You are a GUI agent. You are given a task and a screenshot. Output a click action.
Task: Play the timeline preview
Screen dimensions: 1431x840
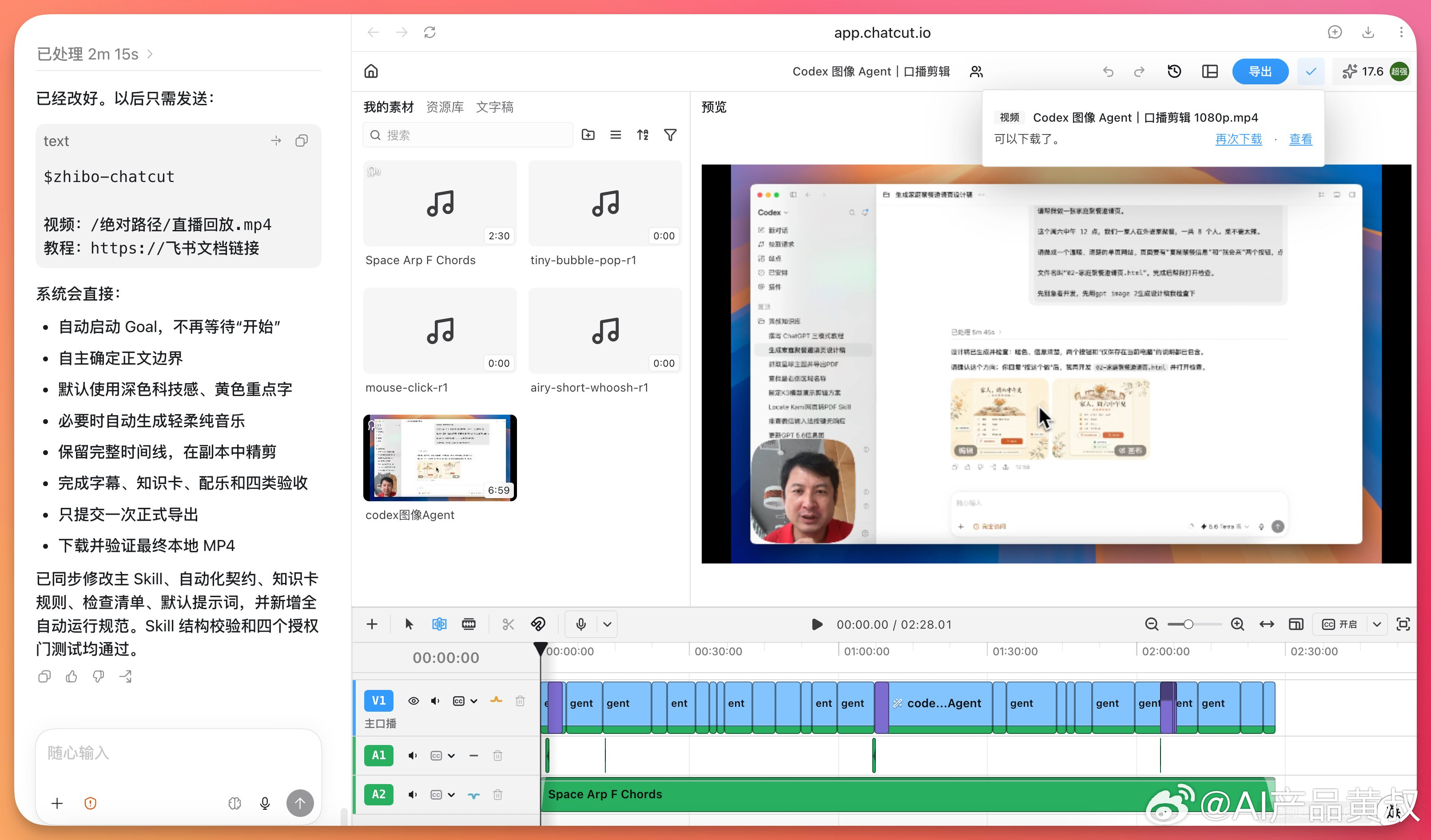(x=817, y=624)
